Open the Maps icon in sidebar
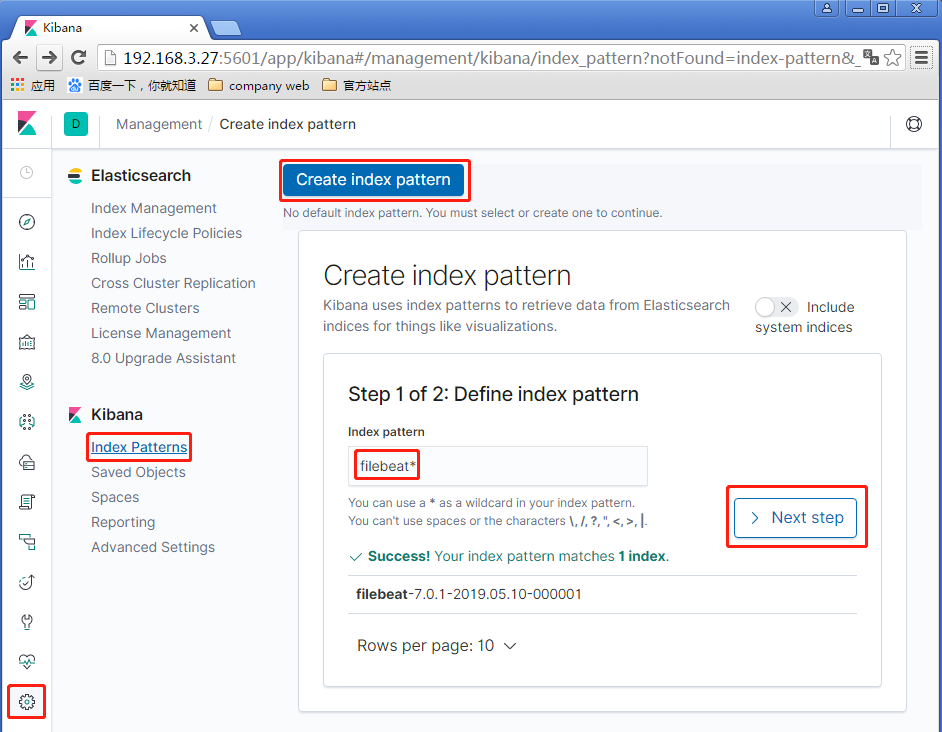Image resolution: width=942 pixels, height=732 pixels. (26, 382)
